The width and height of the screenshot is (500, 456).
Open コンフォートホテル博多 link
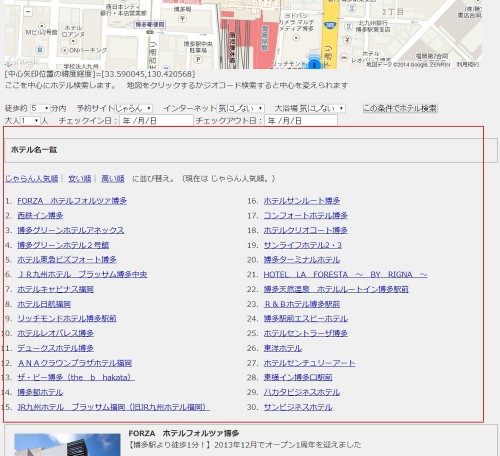(306, 215)
